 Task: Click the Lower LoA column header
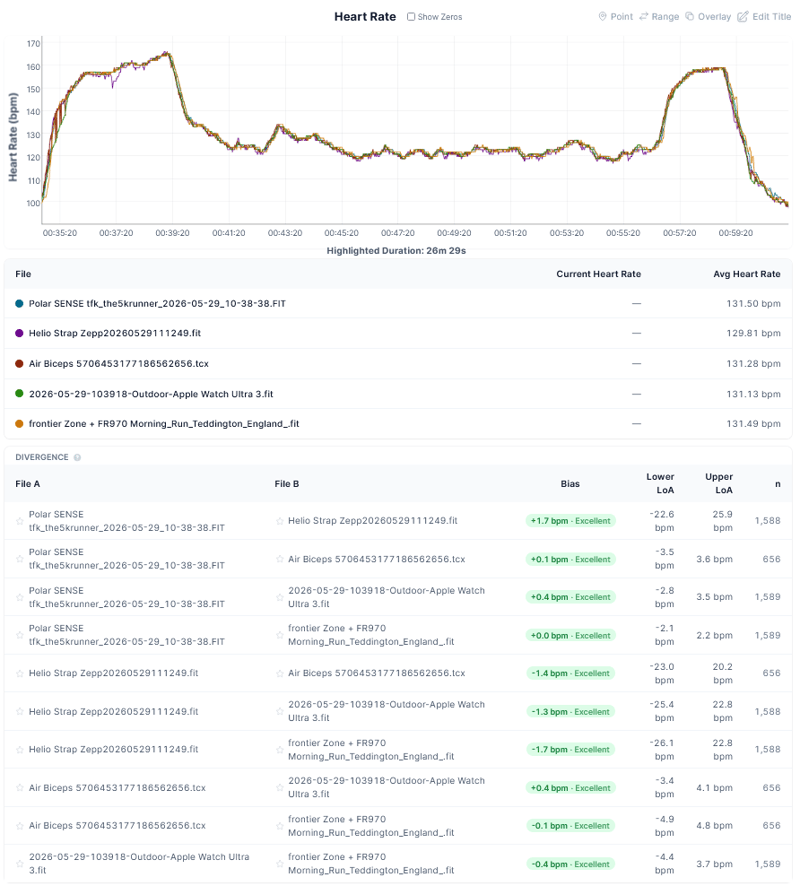(x=660, y=484)
